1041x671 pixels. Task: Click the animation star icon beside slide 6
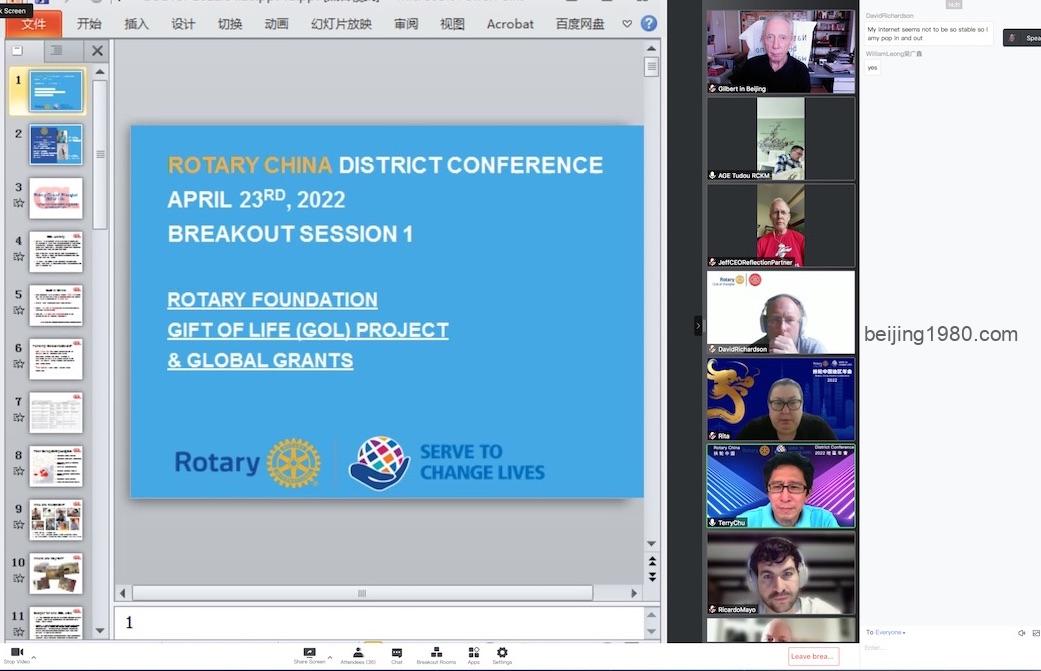(19, 364)
